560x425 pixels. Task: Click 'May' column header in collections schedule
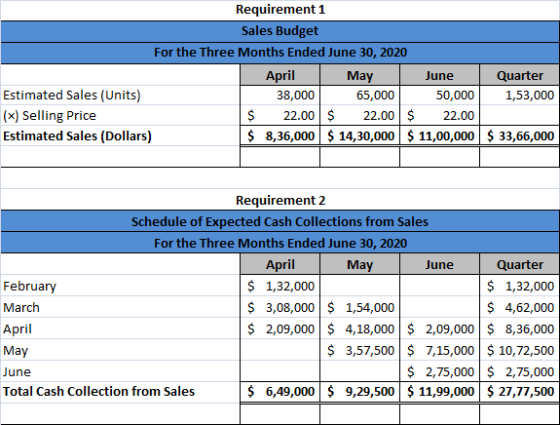(x=360, y=265)
